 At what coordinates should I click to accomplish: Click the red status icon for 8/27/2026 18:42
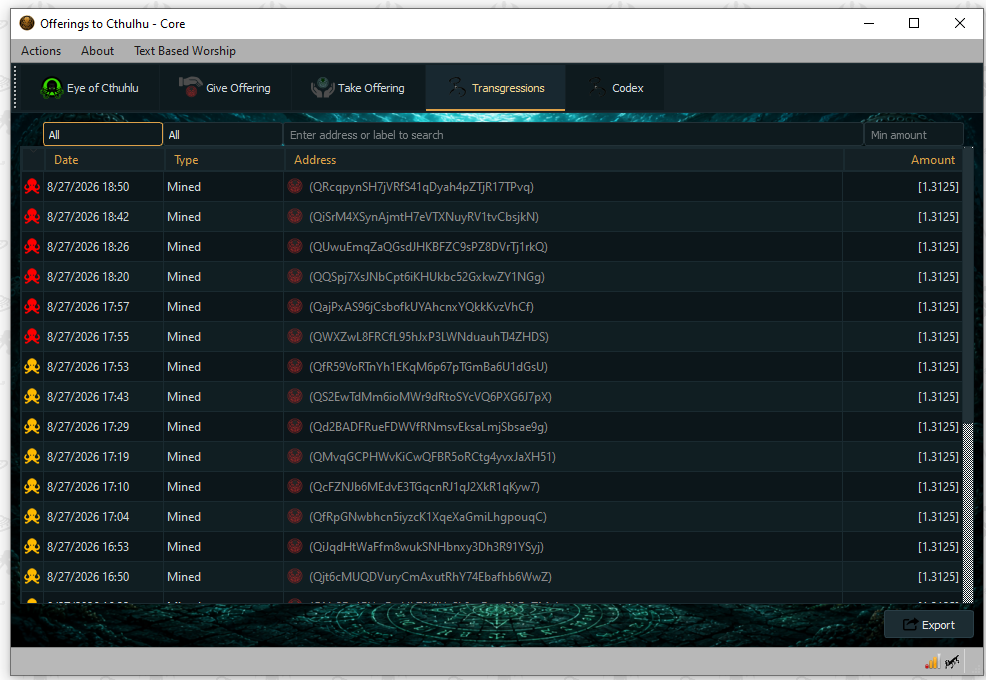[x=32, y=216]
